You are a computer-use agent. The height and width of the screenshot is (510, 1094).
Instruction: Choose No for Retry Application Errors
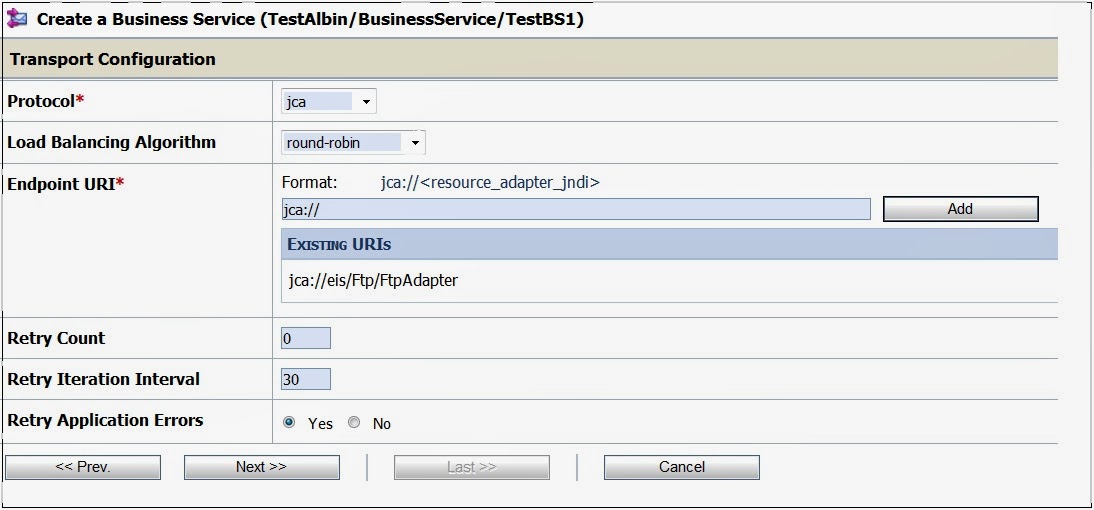click(x=354, y=422)
